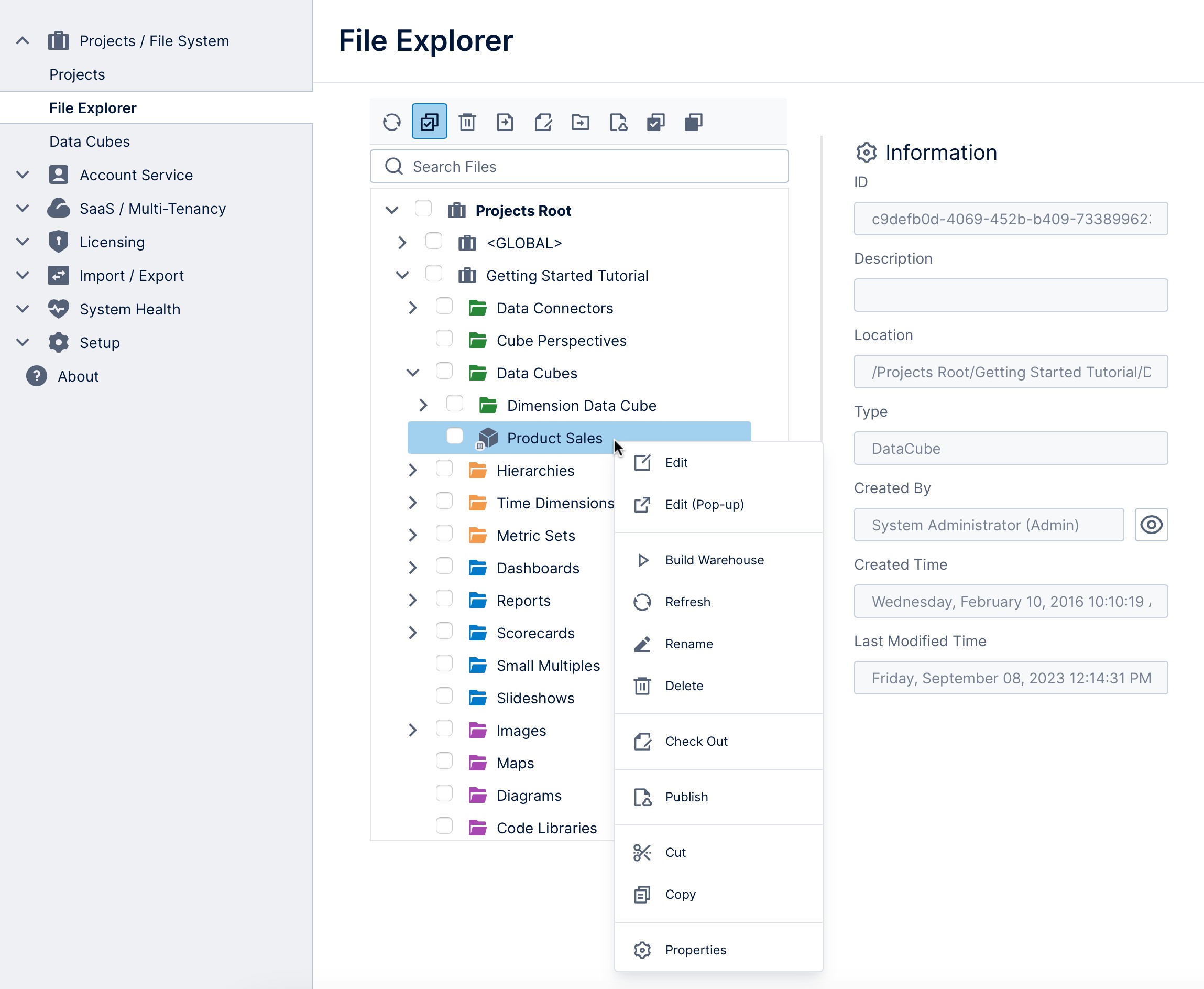Click the delete trash icon in the toolbar

coord(467,122)
